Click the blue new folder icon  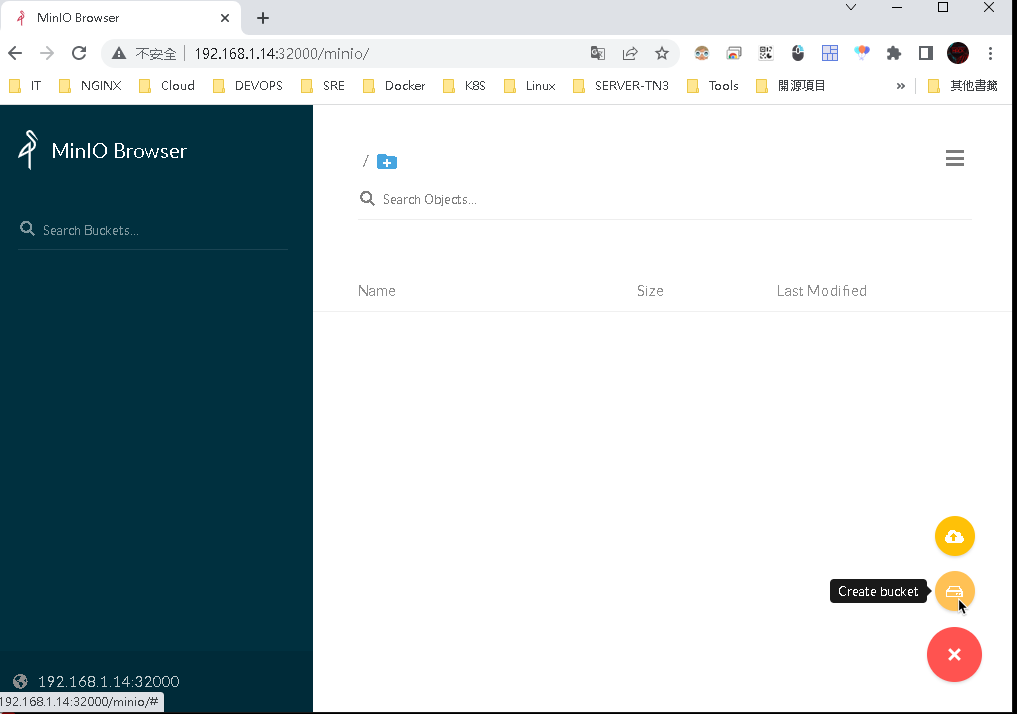click(387, 161)
